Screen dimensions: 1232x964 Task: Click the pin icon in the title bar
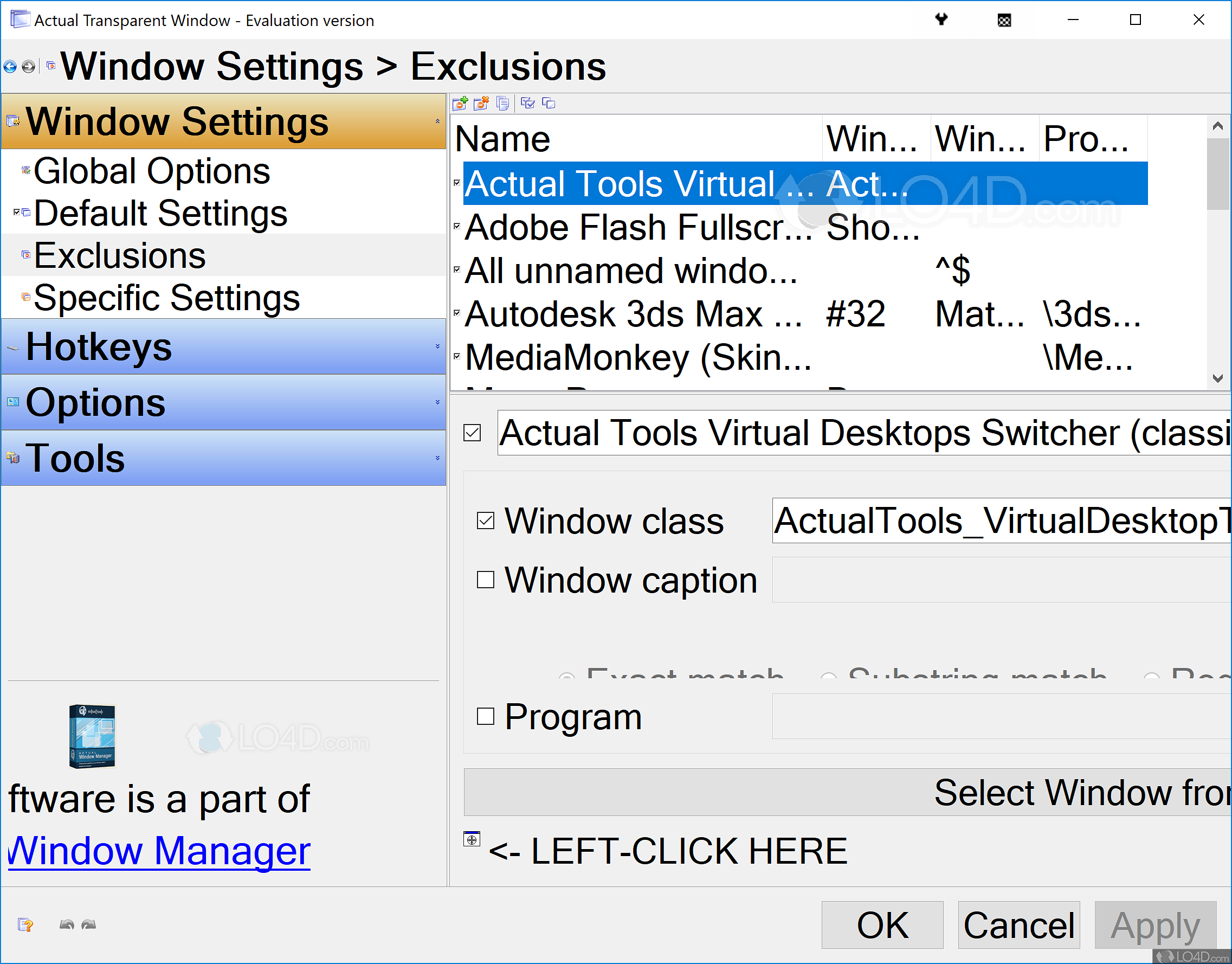coord(941,20)
